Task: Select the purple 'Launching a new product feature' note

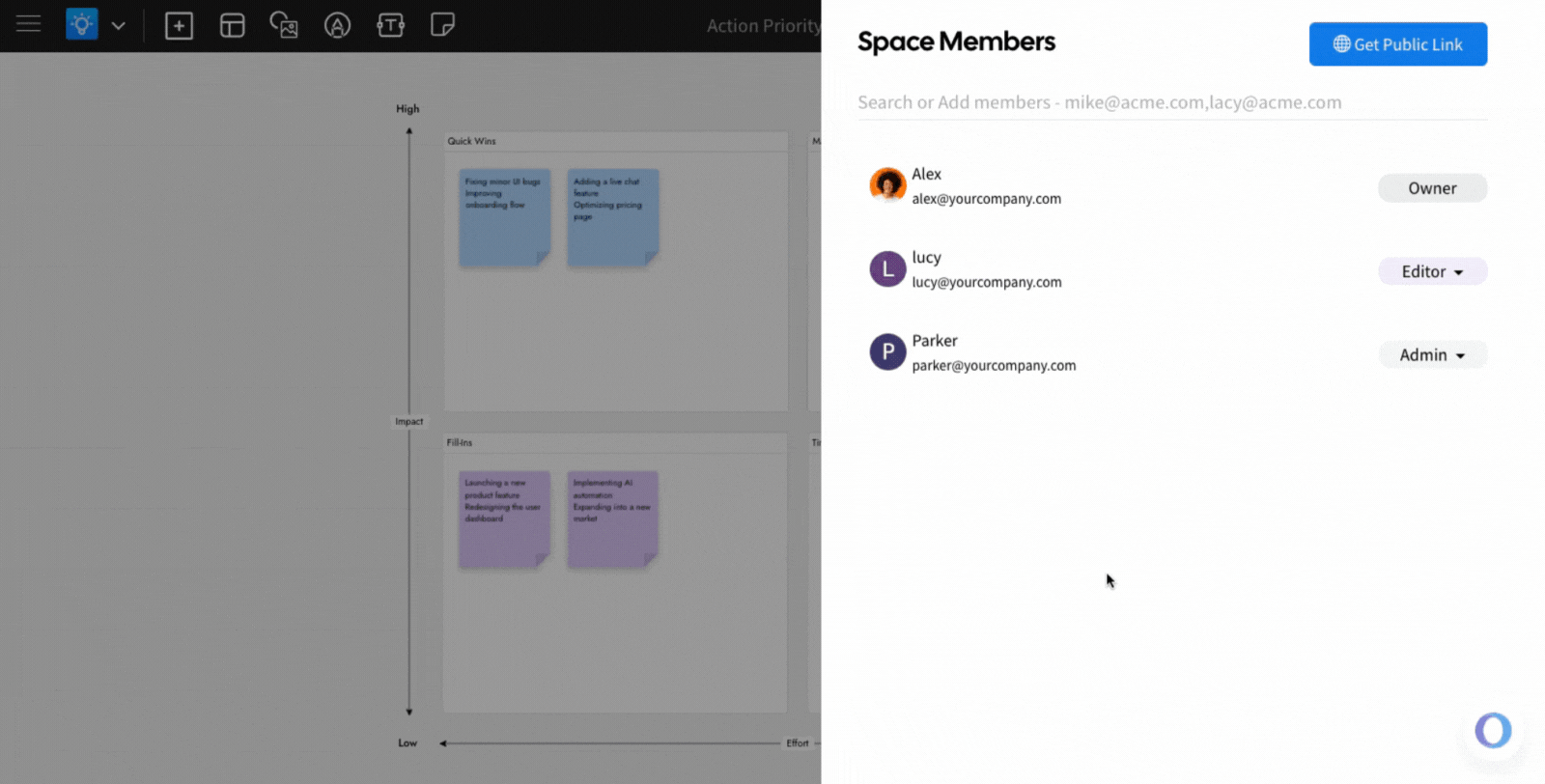Action: click(x=504, y=518)
